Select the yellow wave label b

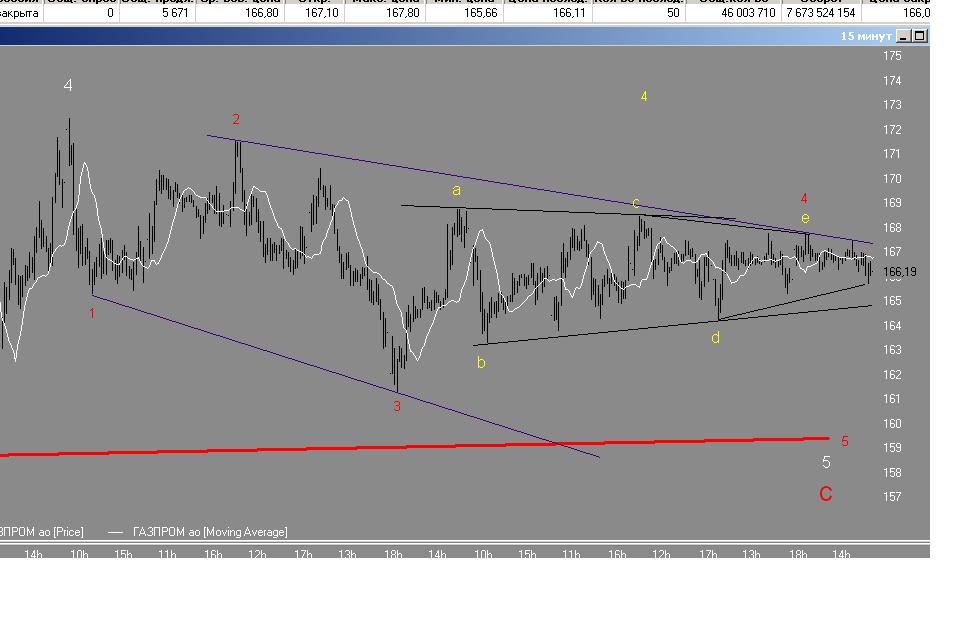coord(481,363)
